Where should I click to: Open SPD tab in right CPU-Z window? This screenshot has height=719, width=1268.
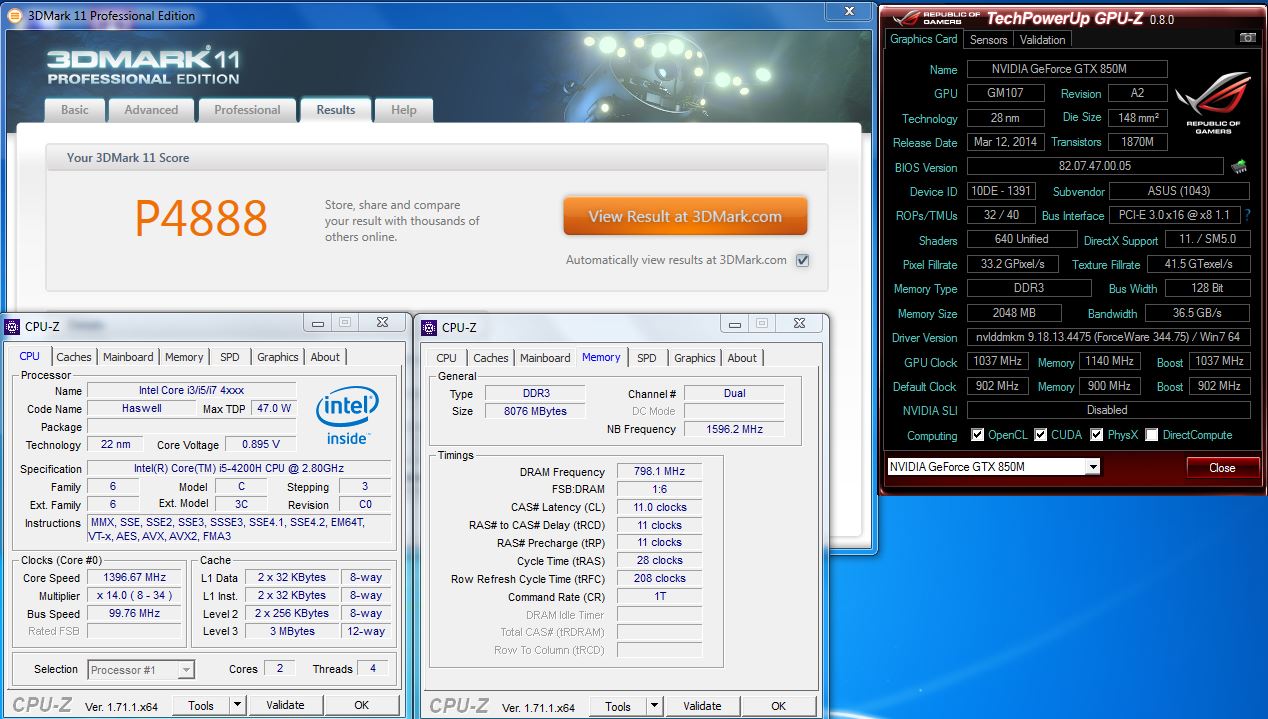(647, 358)
